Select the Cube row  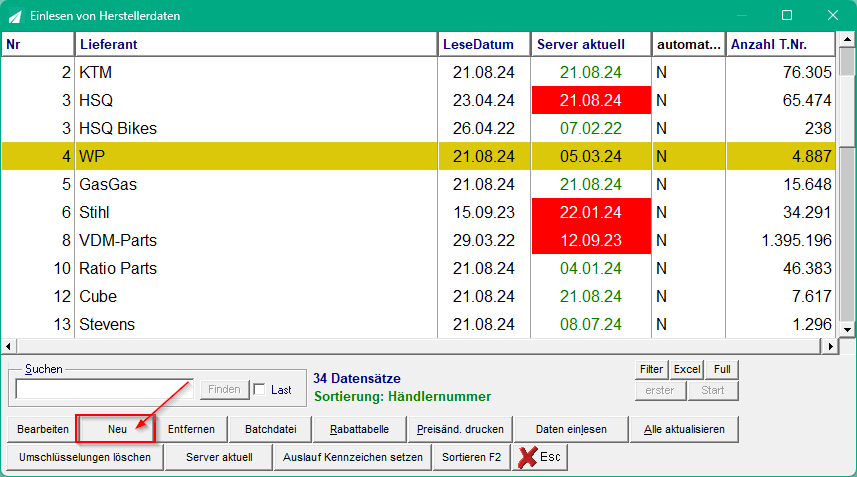tap(419, 296)
